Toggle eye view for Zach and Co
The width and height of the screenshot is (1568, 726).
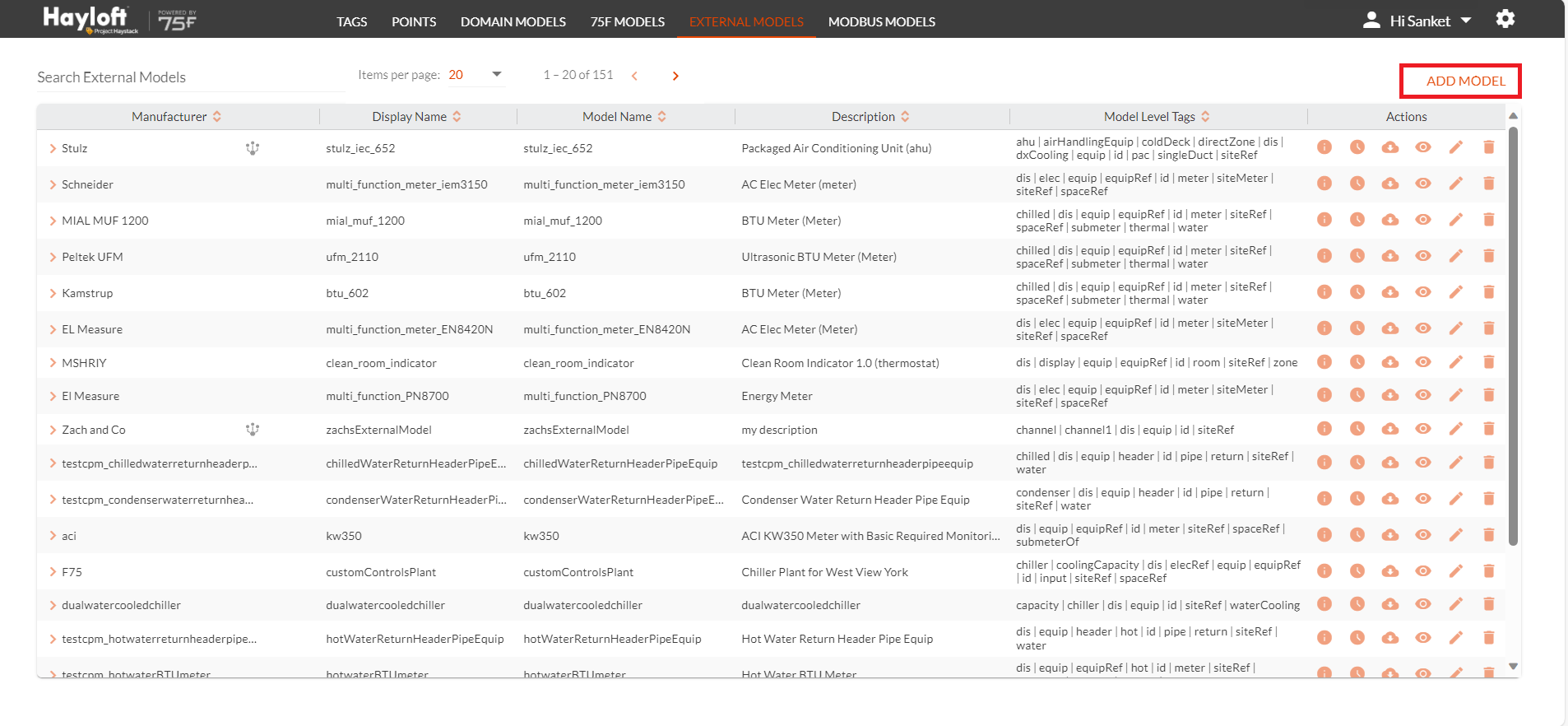coord(1423,429)
